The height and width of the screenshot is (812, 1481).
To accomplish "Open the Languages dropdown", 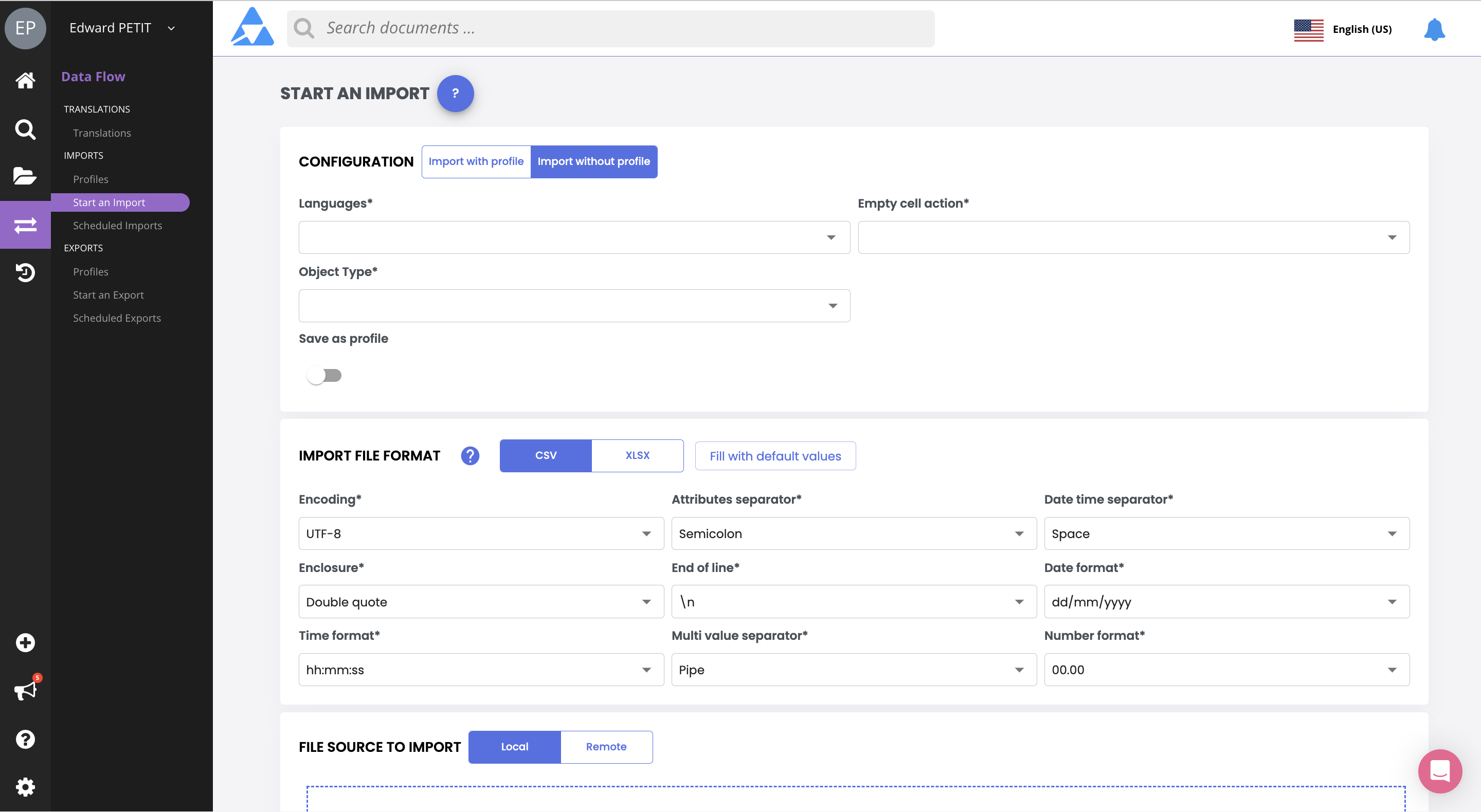I will pyautogui.click(x=574, y=237).
